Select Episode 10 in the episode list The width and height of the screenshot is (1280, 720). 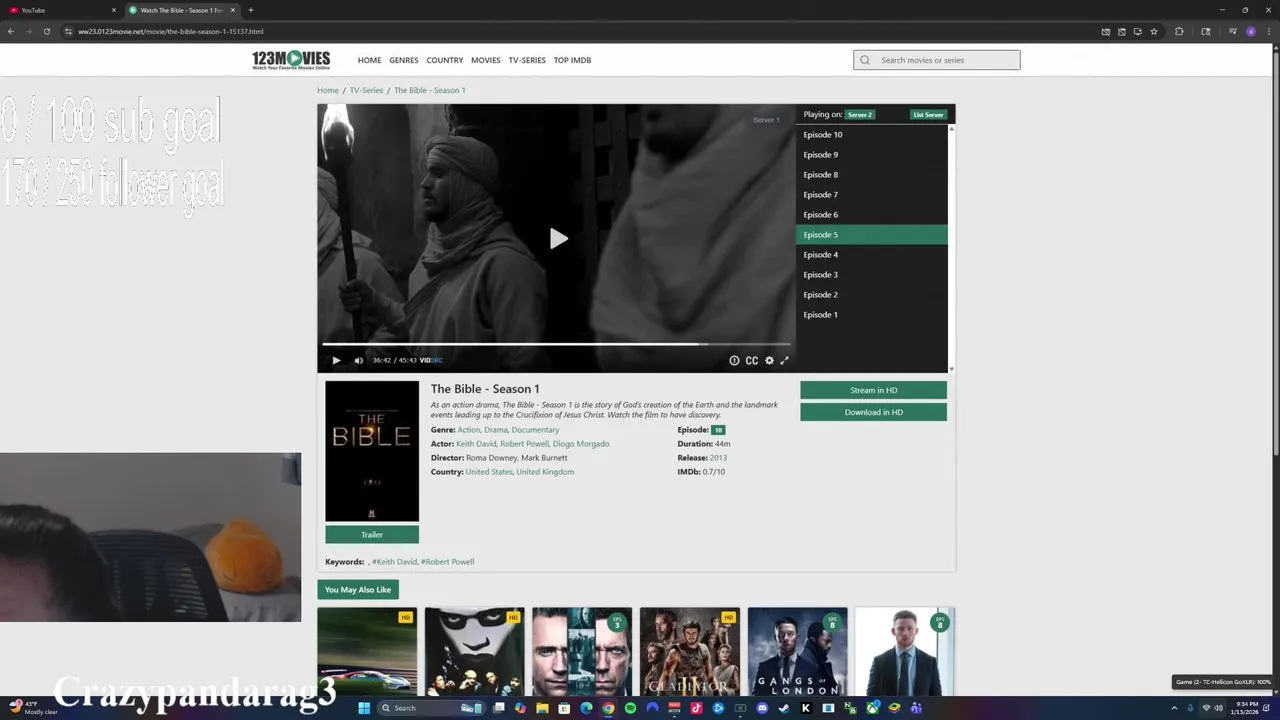(x=871, y=135)
